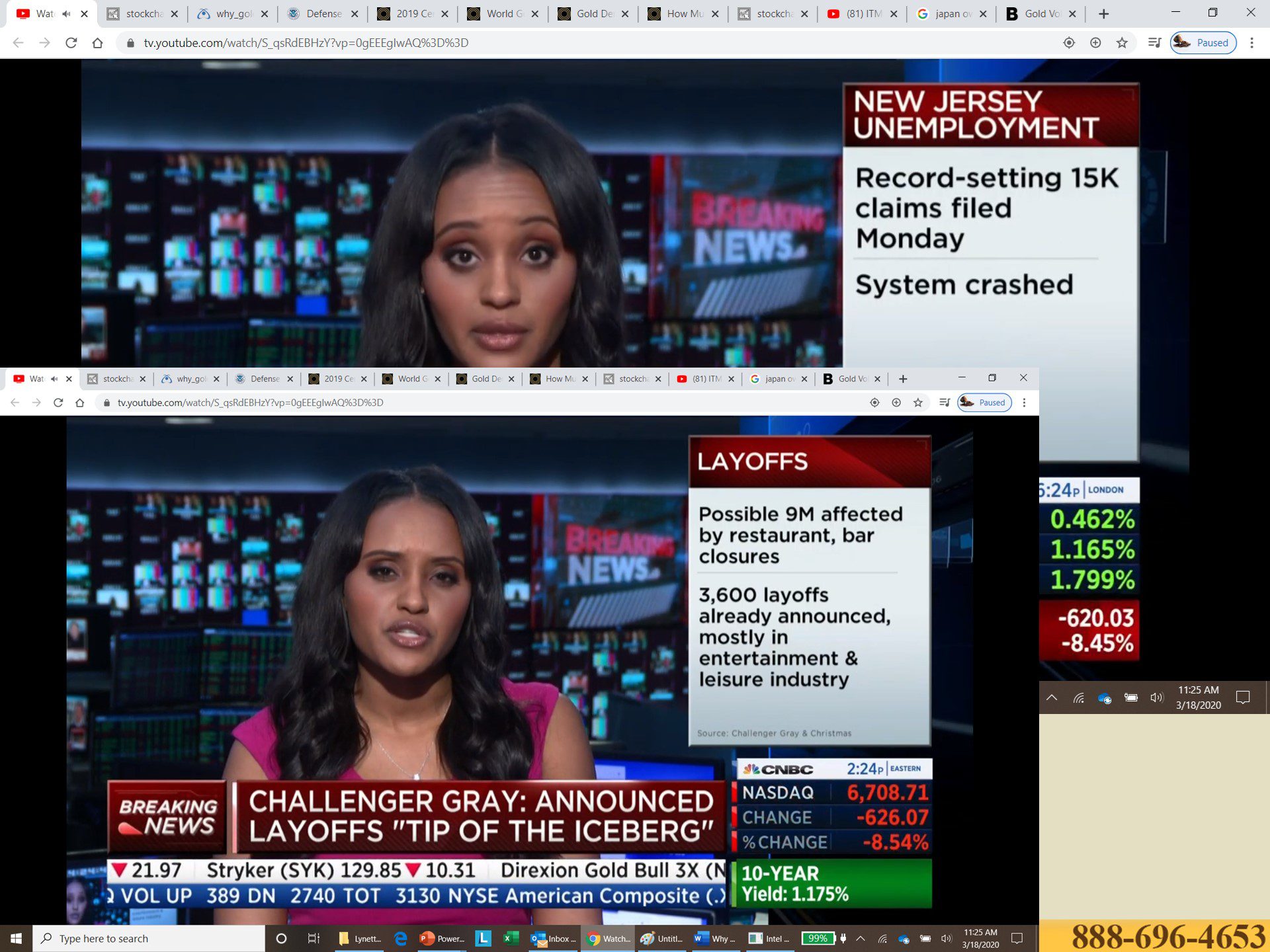Open the japan ov Google tab in top window
The image size is (1270, 952).
(952, 14)
